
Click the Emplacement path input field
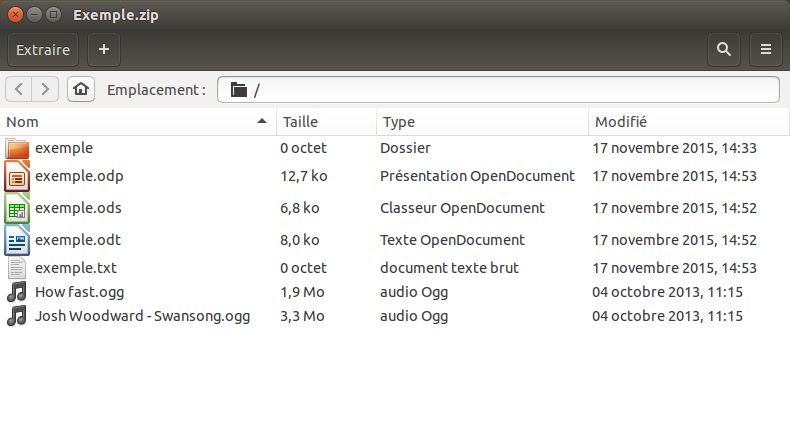(x=500, y=89)
